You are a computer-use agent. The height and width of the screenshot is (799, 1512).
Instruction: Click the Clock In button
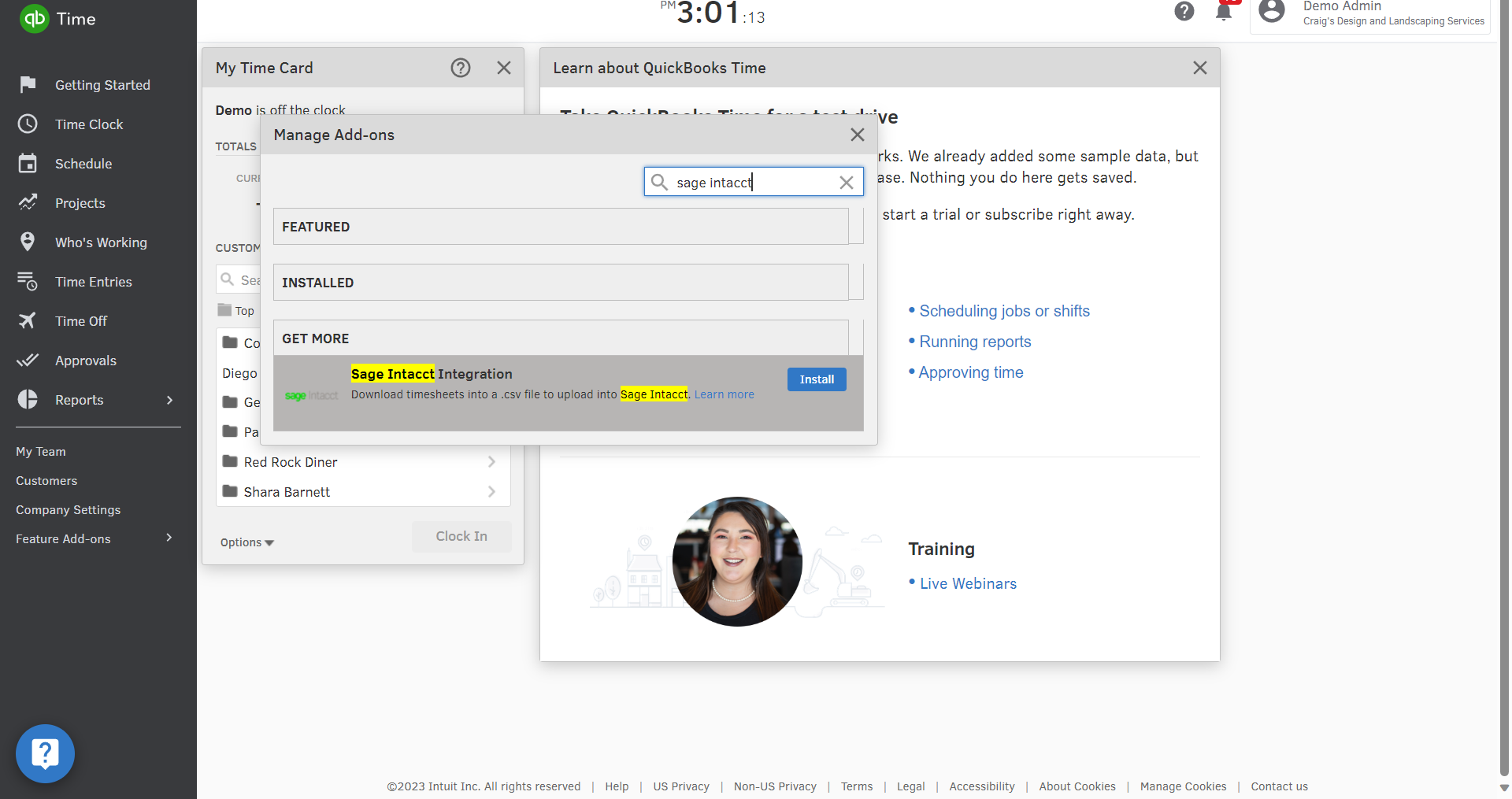[461, 536]
